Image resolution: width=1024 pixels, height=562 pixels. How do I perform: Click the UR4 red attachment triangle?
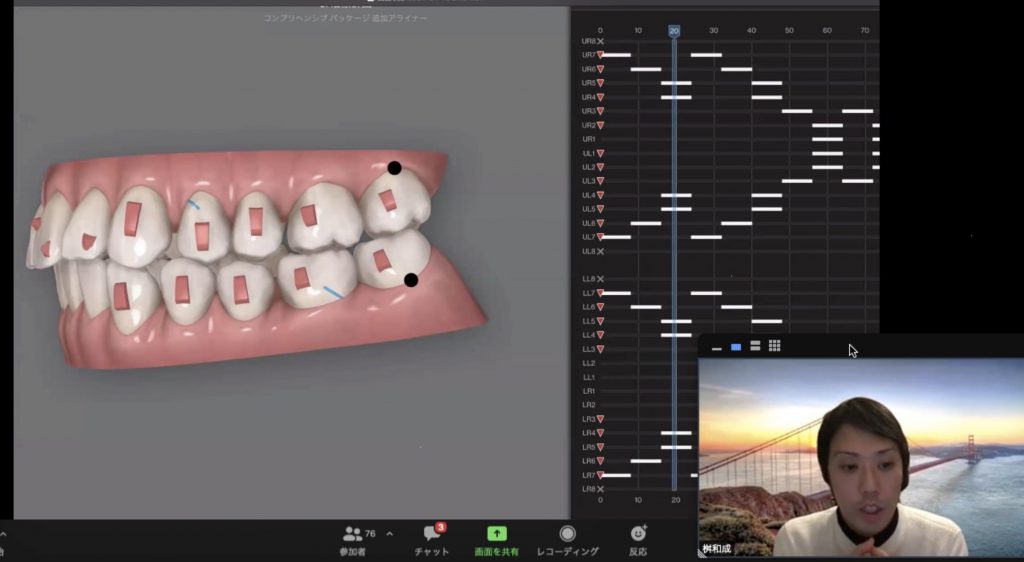(600, 97)
